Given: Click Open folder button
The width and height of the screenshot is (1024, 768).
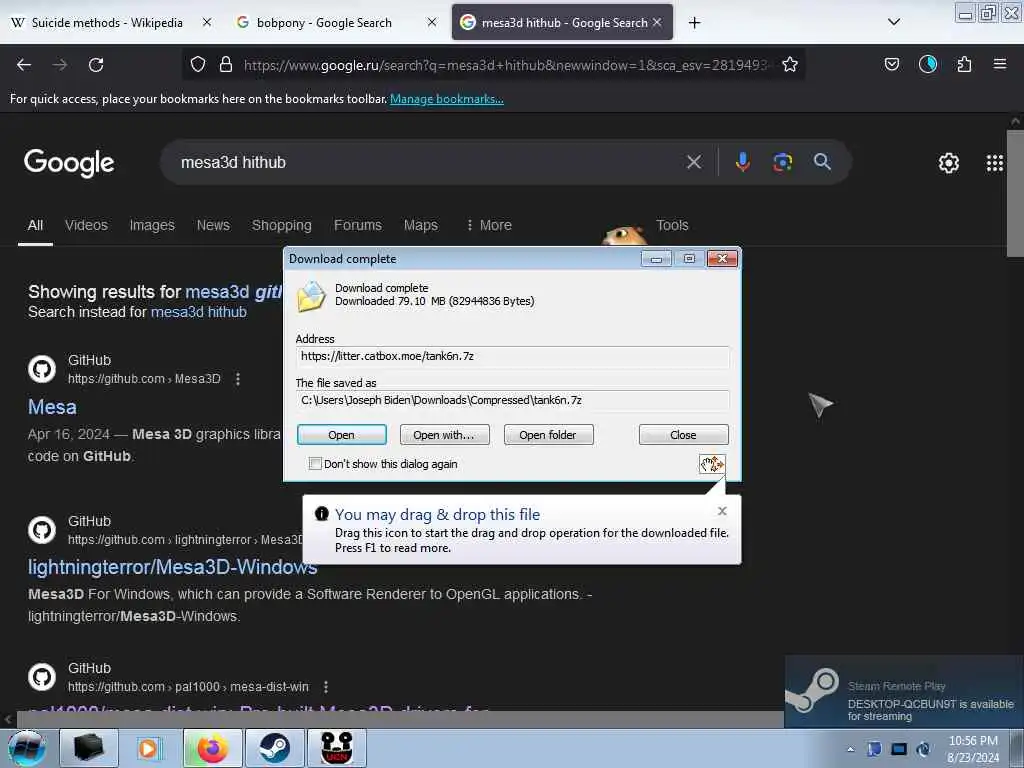Looking at the screenshot, I should point(548,435).
